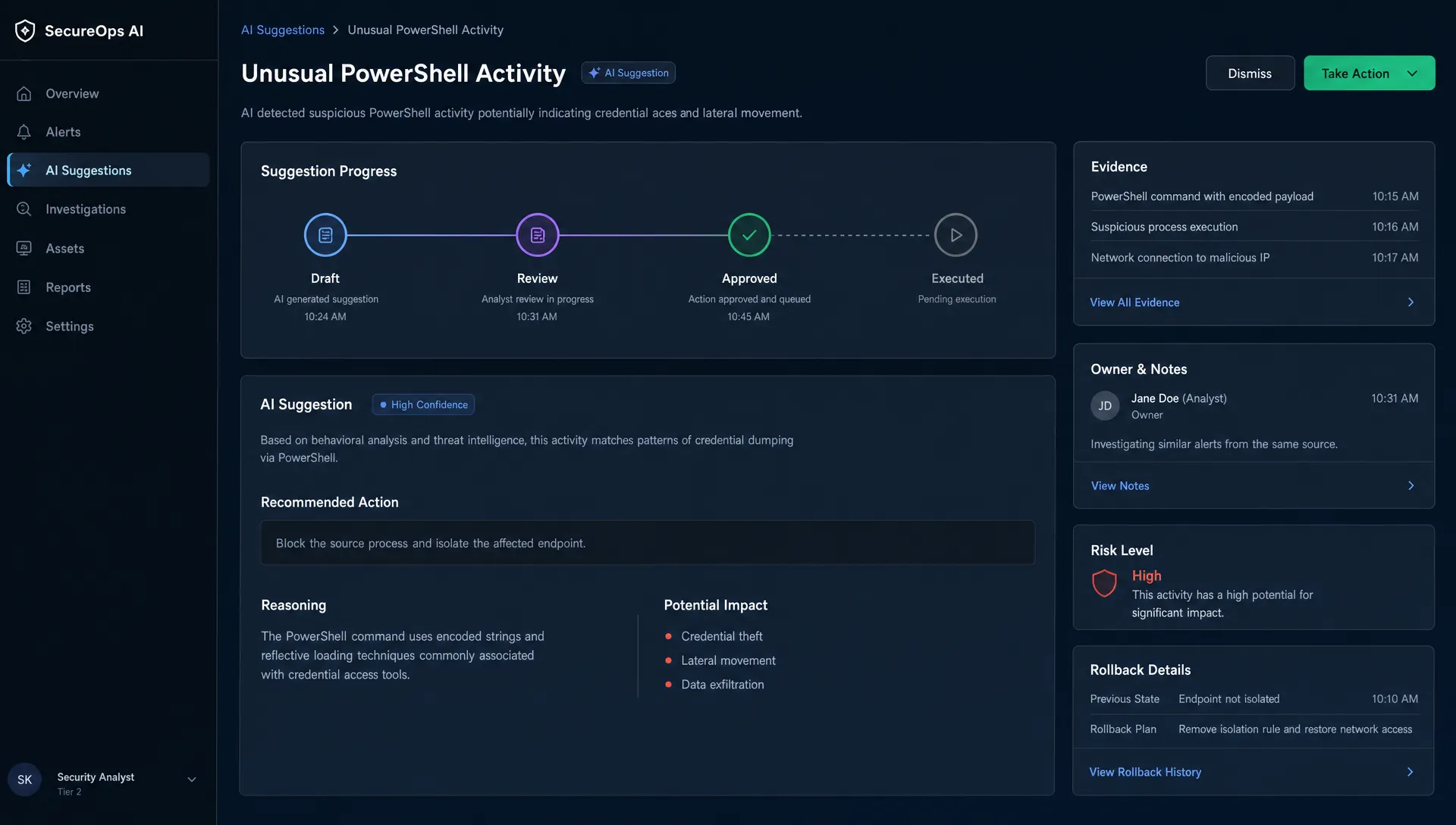Dismiss this suggestion
Image resolution: width=1456 pixels, height=825 pixels.
click(1250, 74)
